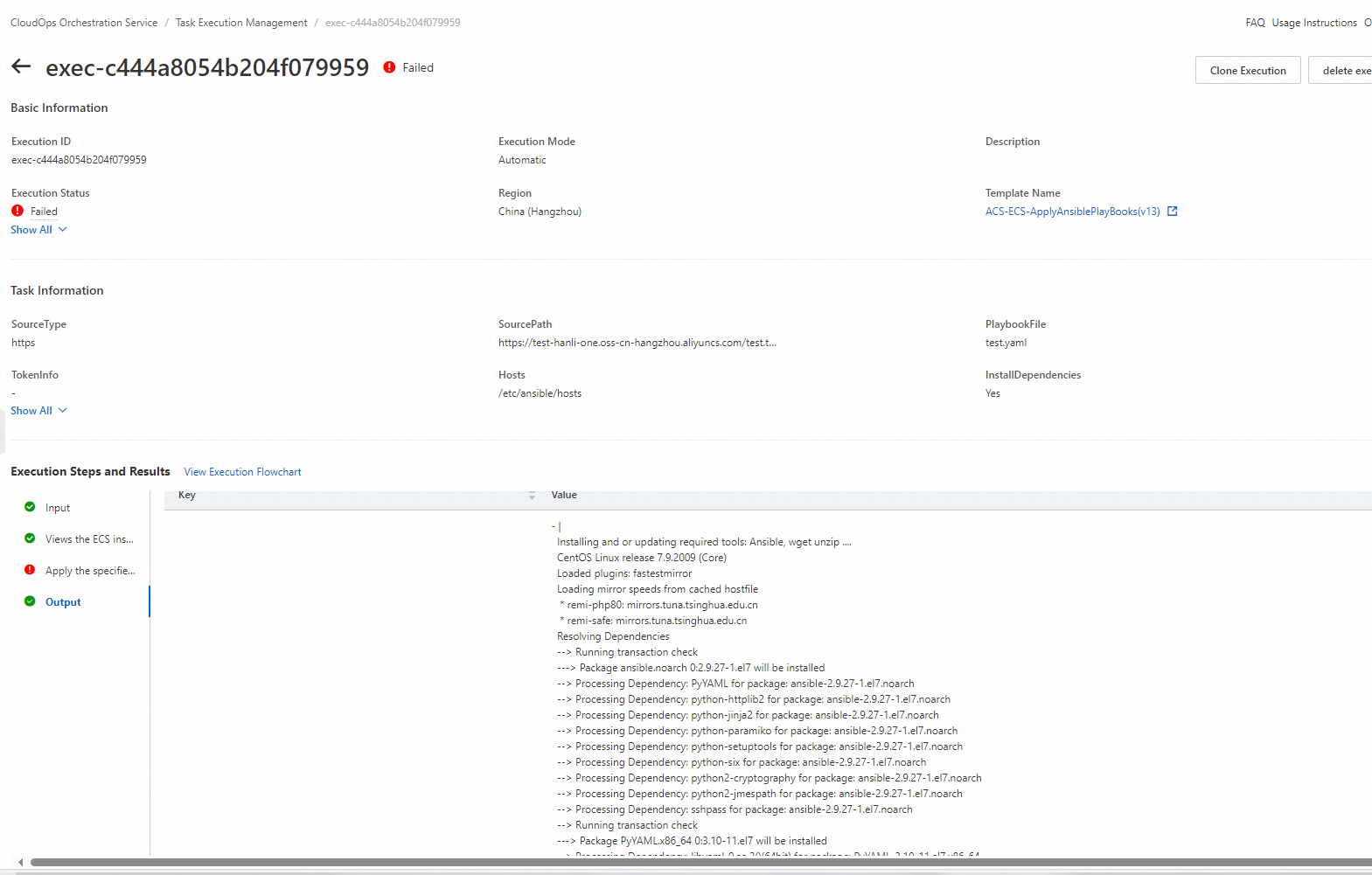Click the SourceType value https

coord(23,343)
